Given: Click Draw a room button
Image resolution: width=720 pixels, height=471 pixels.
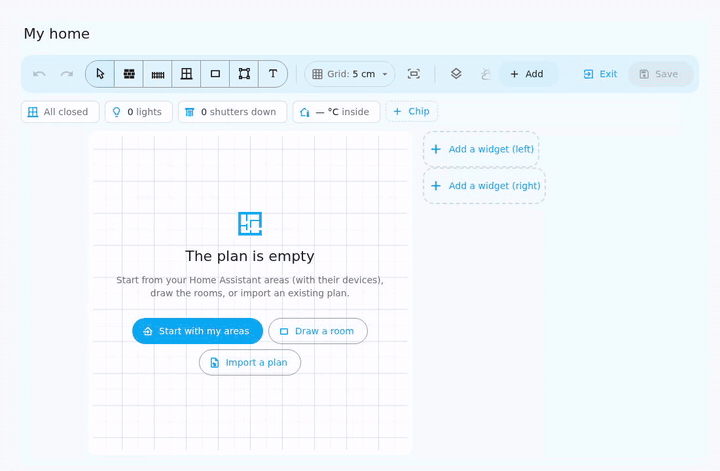Looking at the screenshot, I should point(318,331).
